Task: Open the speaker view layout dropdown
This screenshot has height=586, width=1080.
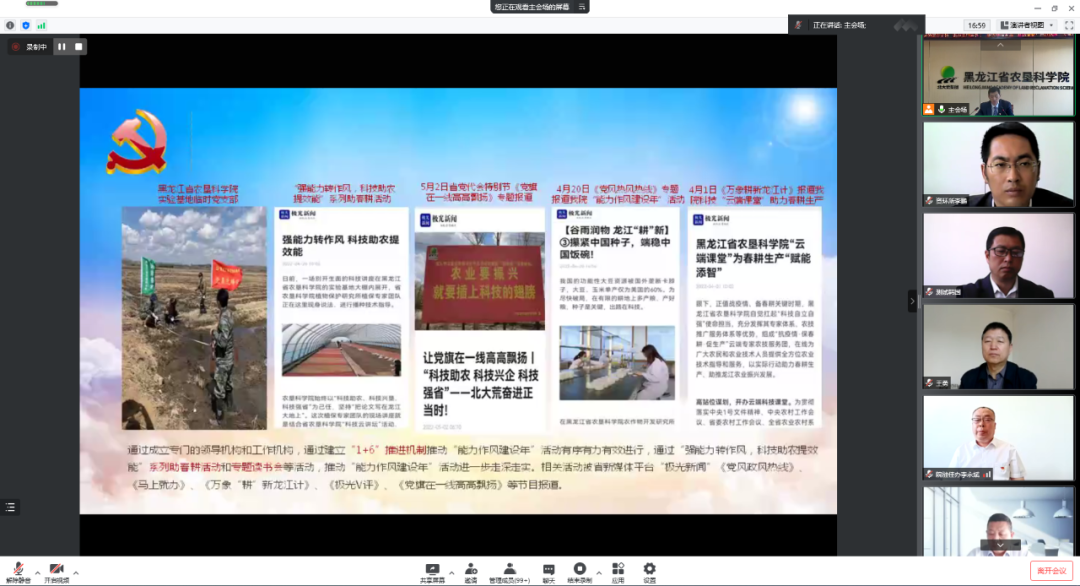Action: click(1051, 24)
